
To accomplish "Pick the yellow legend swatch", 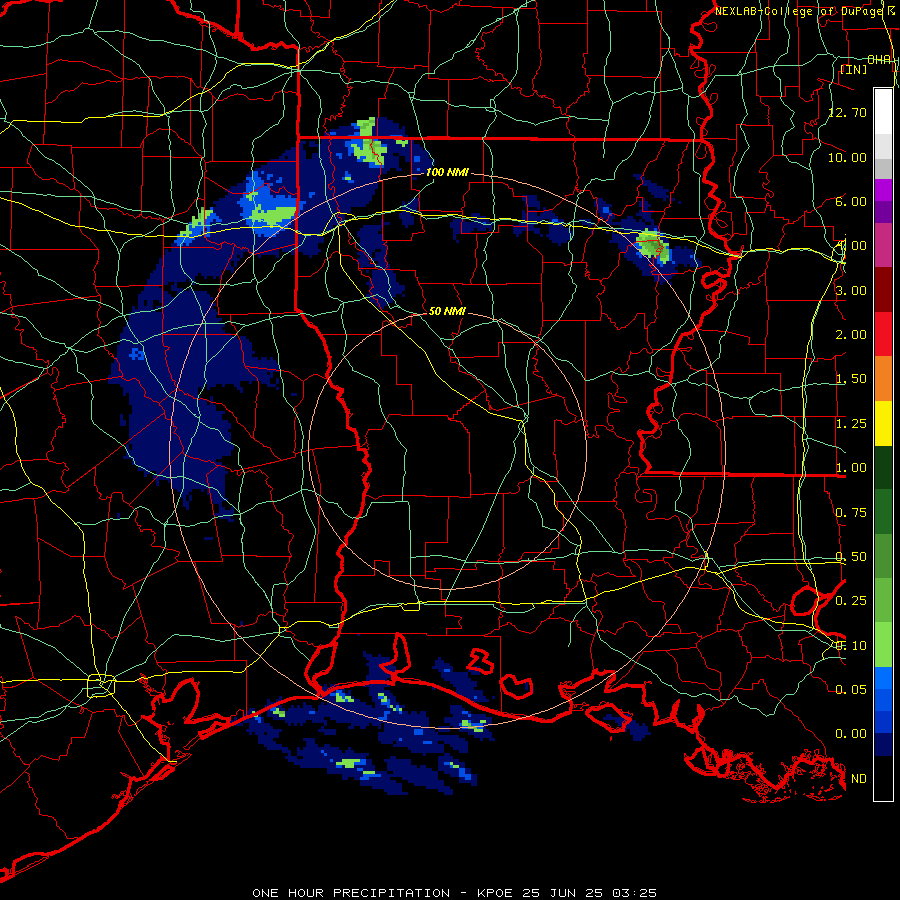I will pos(883,423).
